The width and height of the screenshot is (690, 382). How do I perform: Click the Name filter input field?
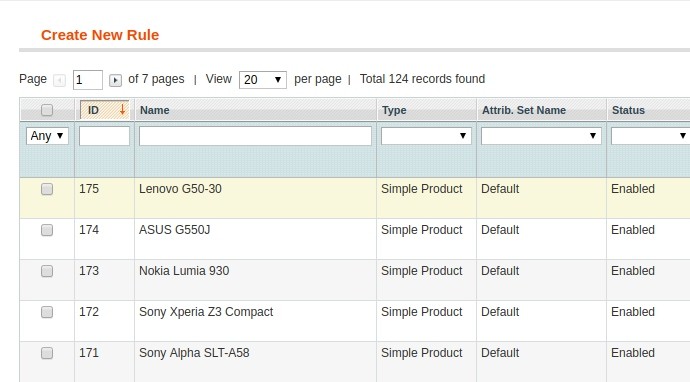coord(255,136)
